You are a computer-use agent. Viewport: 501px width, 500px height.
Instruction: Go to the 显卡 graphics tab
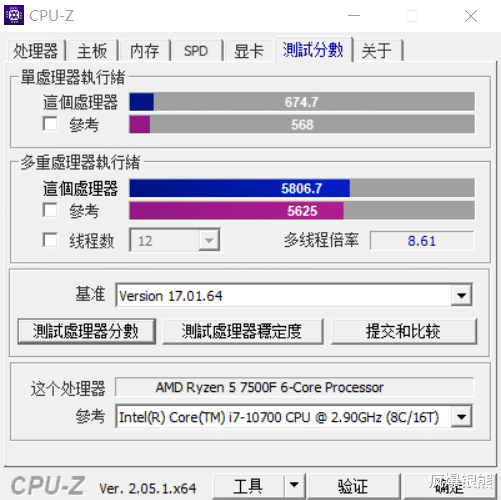pos(249,51)
